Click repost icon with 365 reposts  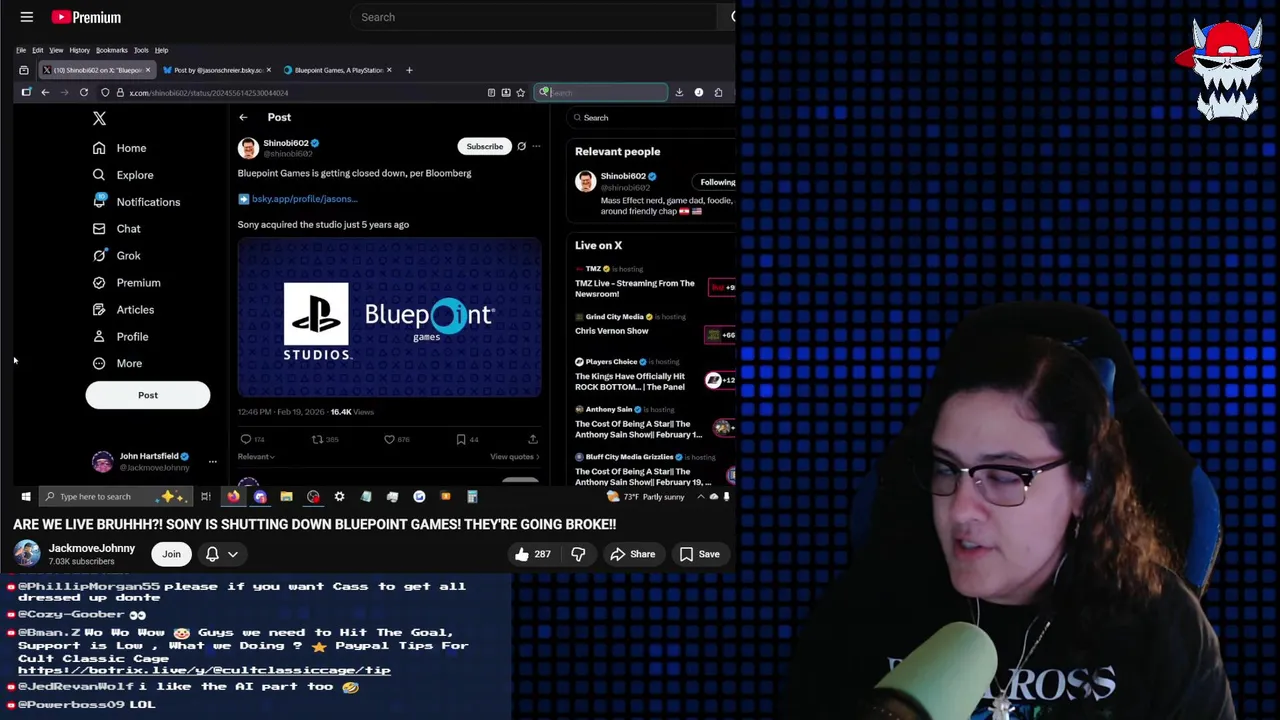tap(317, 439)
